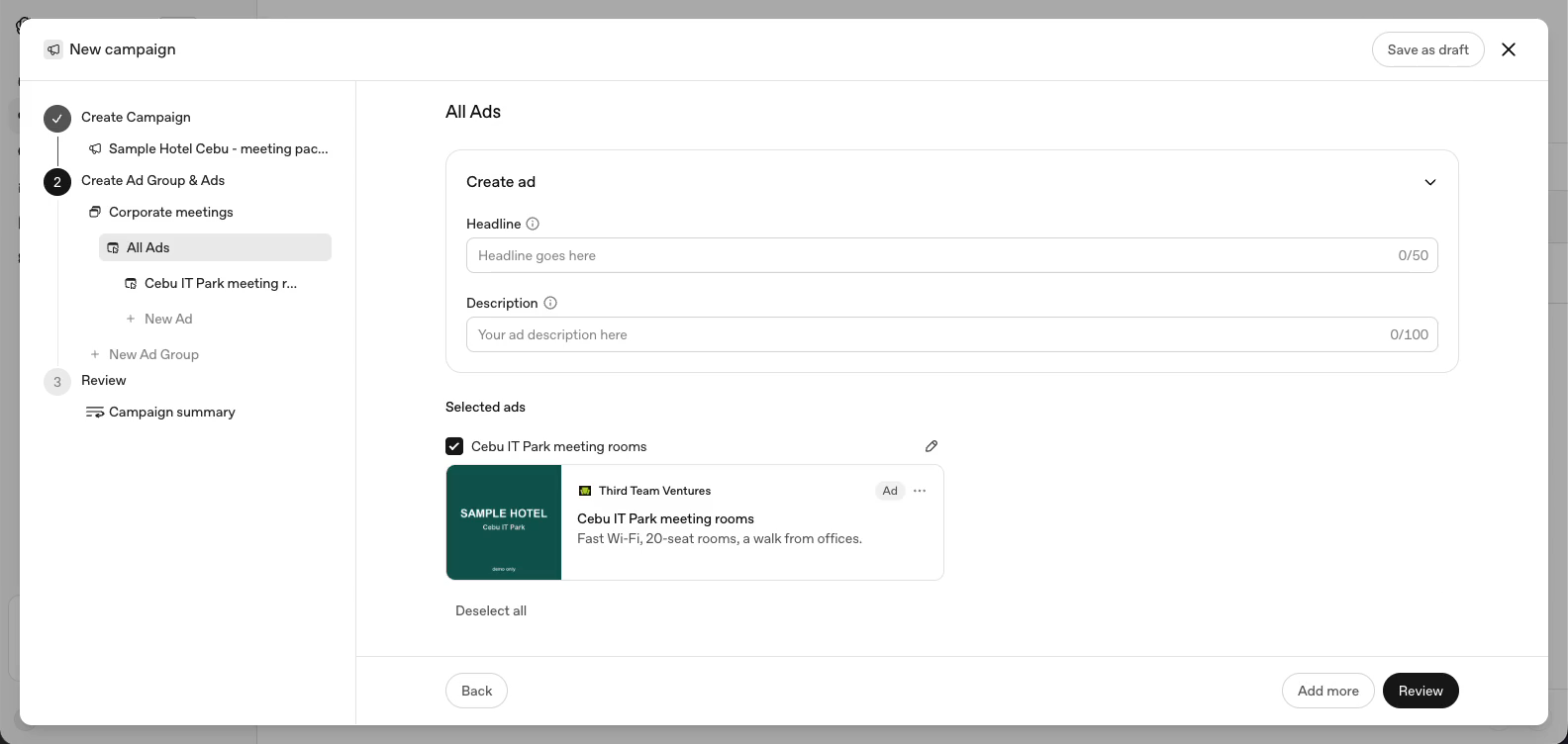The height and width of the screenshot is (744, 1568).
Task: Click the plus icon beside New Ad Group
Action: pos(95,354)
